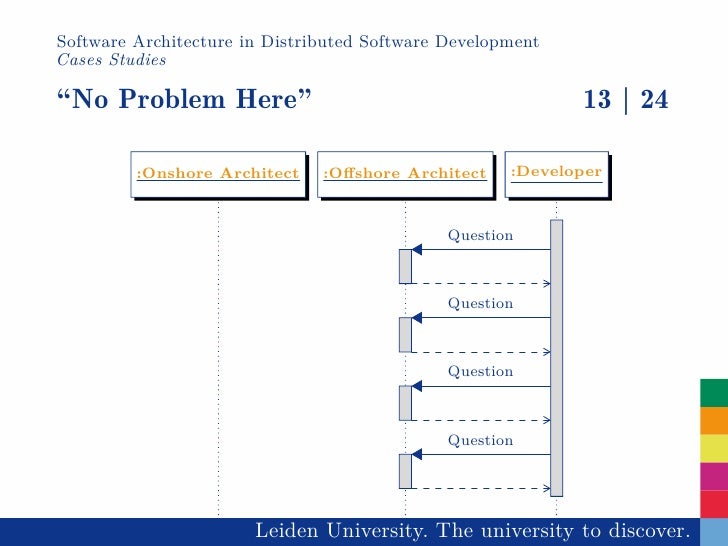The height and width of the screenshot is (546, 728).
Task: Click the magenta color block
Action: pyautogui.click(x=714, y=476)
